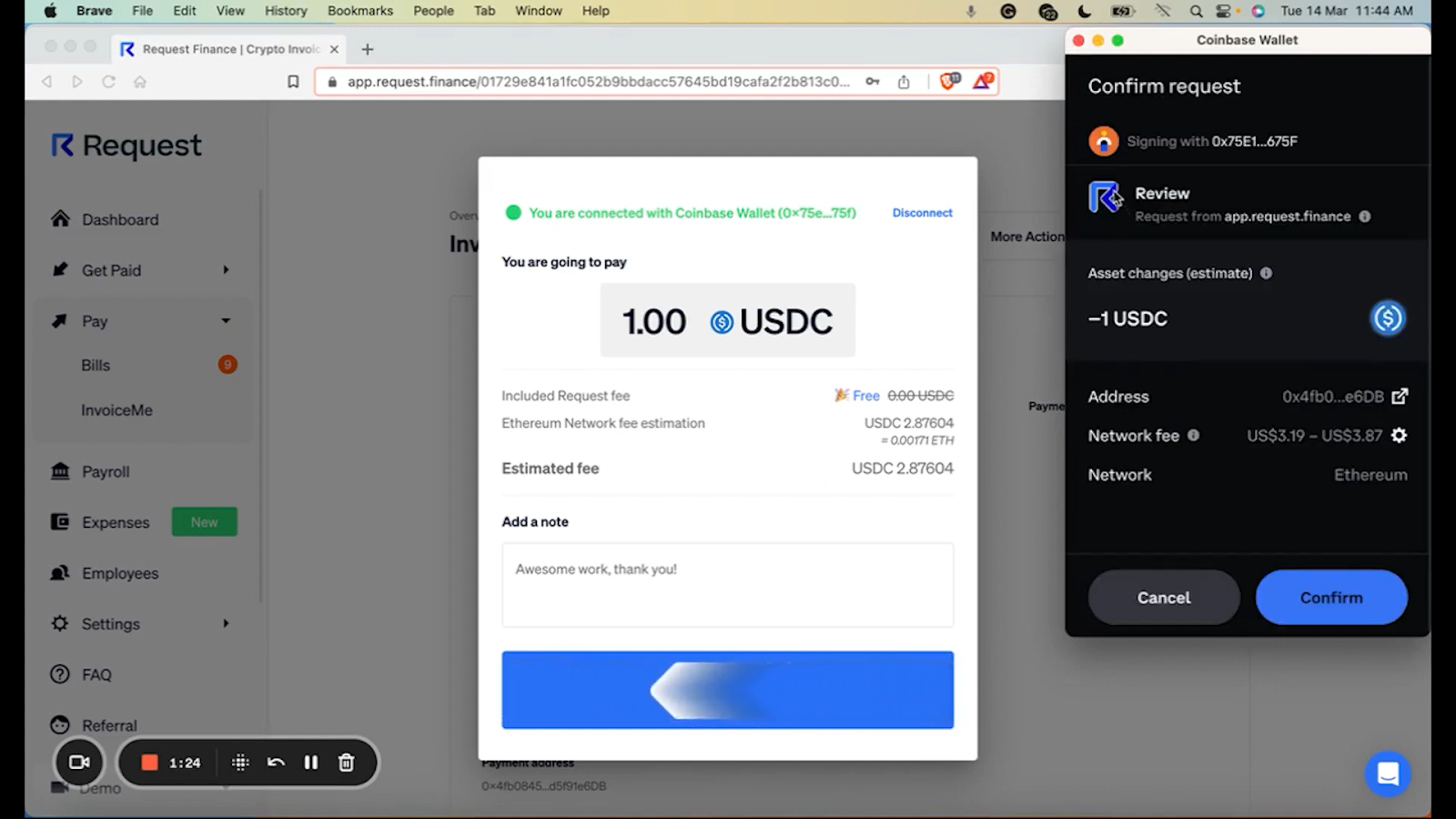Toggle Brave Shields from the address bar
Image resolution: width=1456 pixels, height=819 pixels.
[946, 80]
